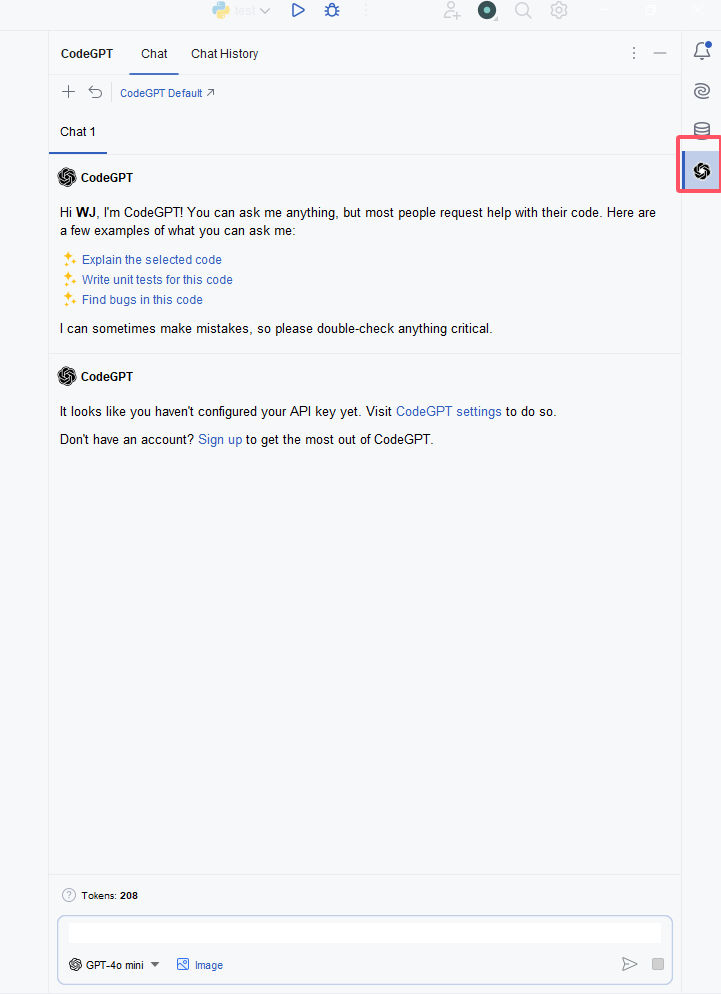721x994 pixels.
Task: Follow the CodeGPT settings link
Action: click(448, 411)
